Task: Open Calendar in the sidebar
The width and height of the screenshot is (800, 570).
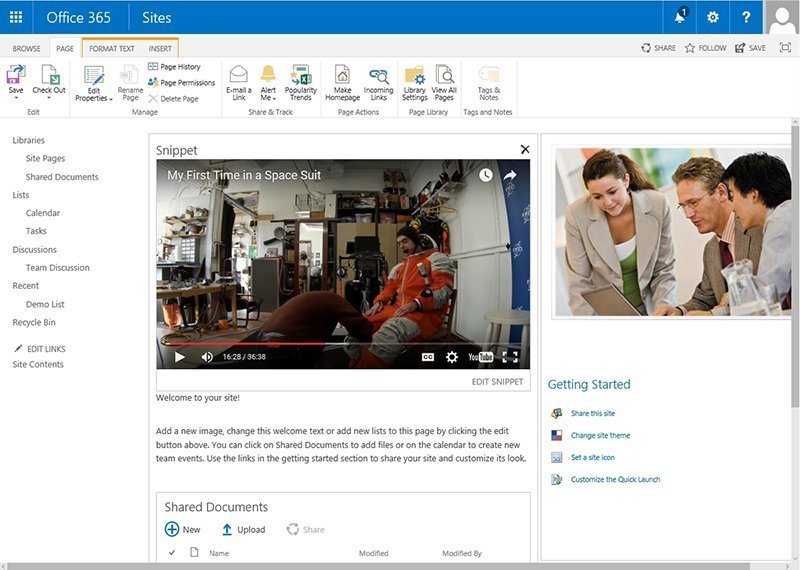Action: click(x=43, y=213)
